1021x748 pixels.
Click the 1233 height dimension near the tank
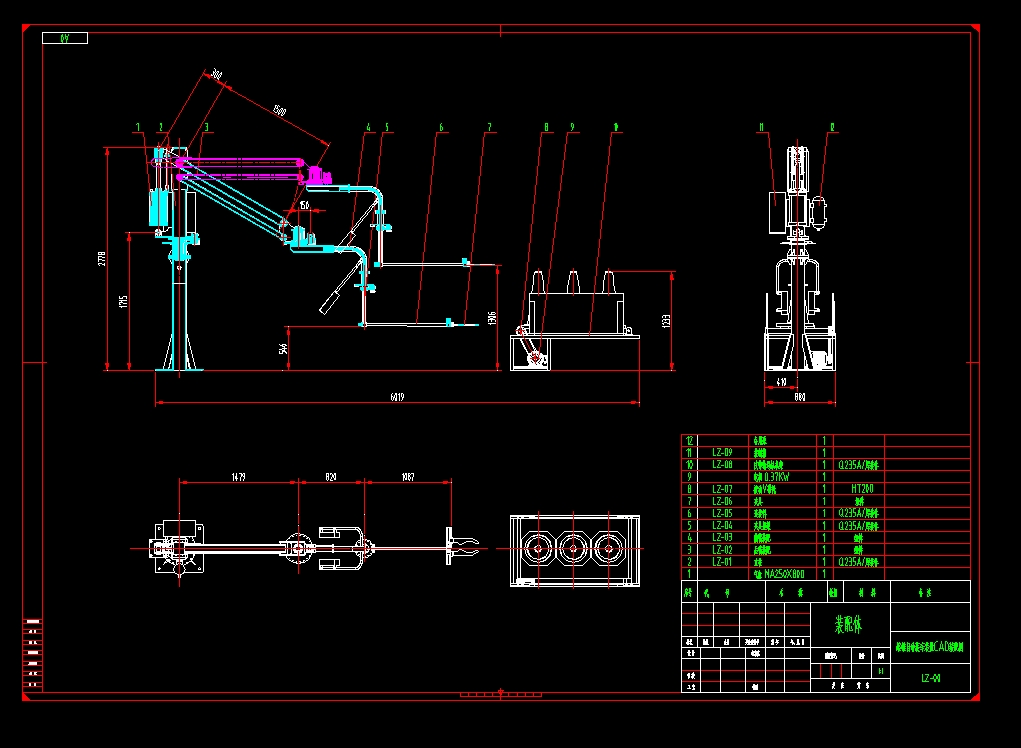[665, 321]
